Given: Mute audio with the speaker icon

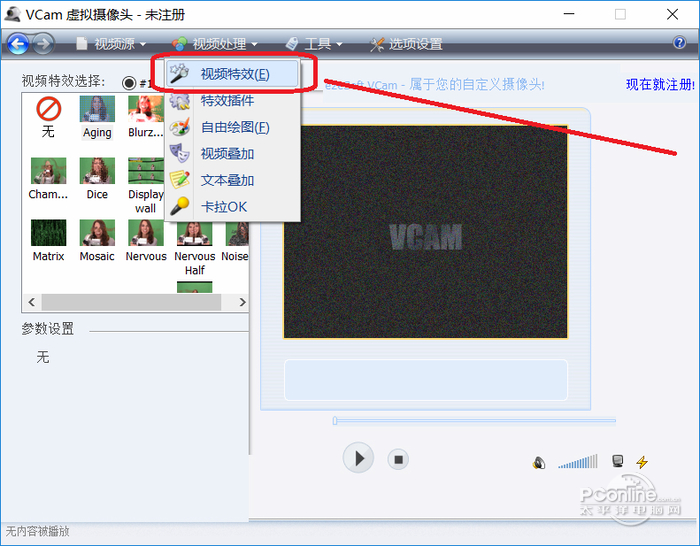Looking at the screenshot, I should click(x=539, y=463).
